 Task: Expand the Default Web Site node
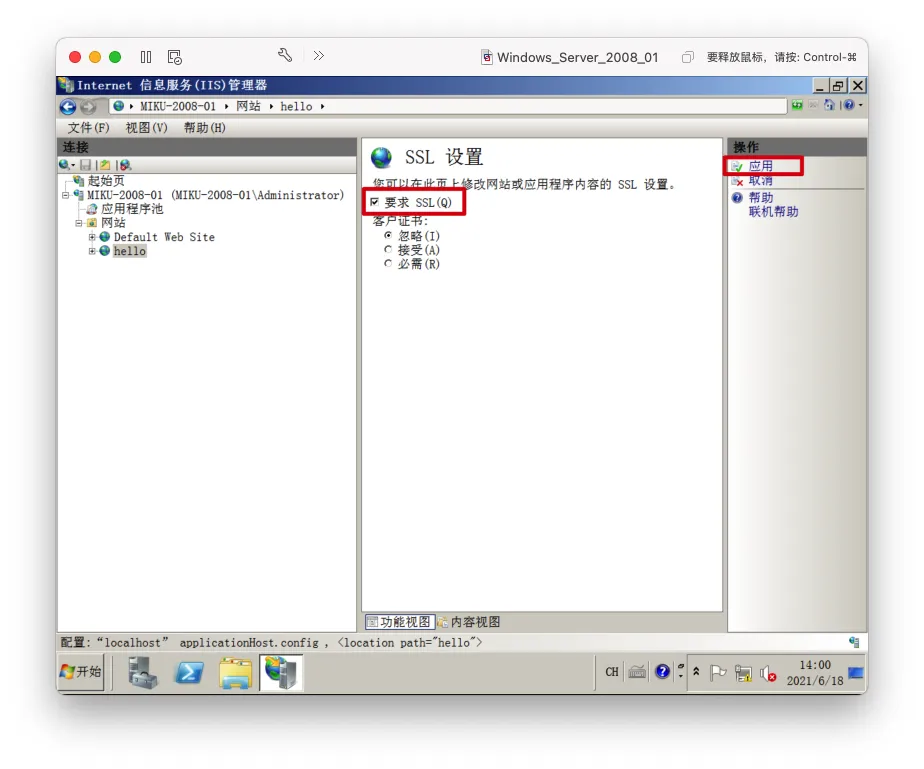pyautogui.click(x=92, y=237)
